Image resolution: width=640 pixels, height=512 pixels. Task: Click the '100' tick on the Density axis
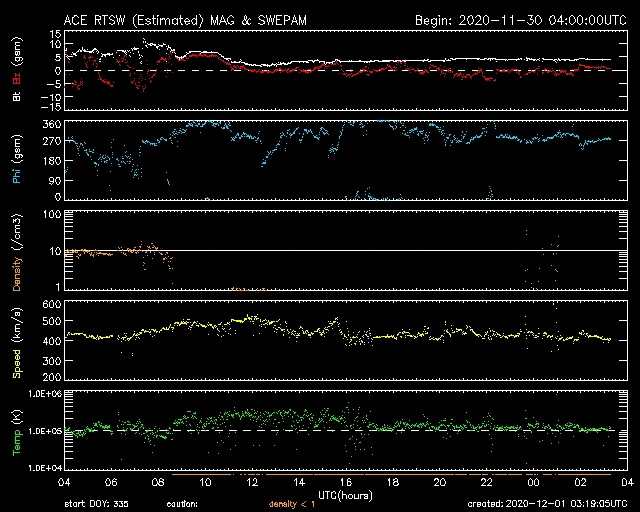(x=52, y=214)
